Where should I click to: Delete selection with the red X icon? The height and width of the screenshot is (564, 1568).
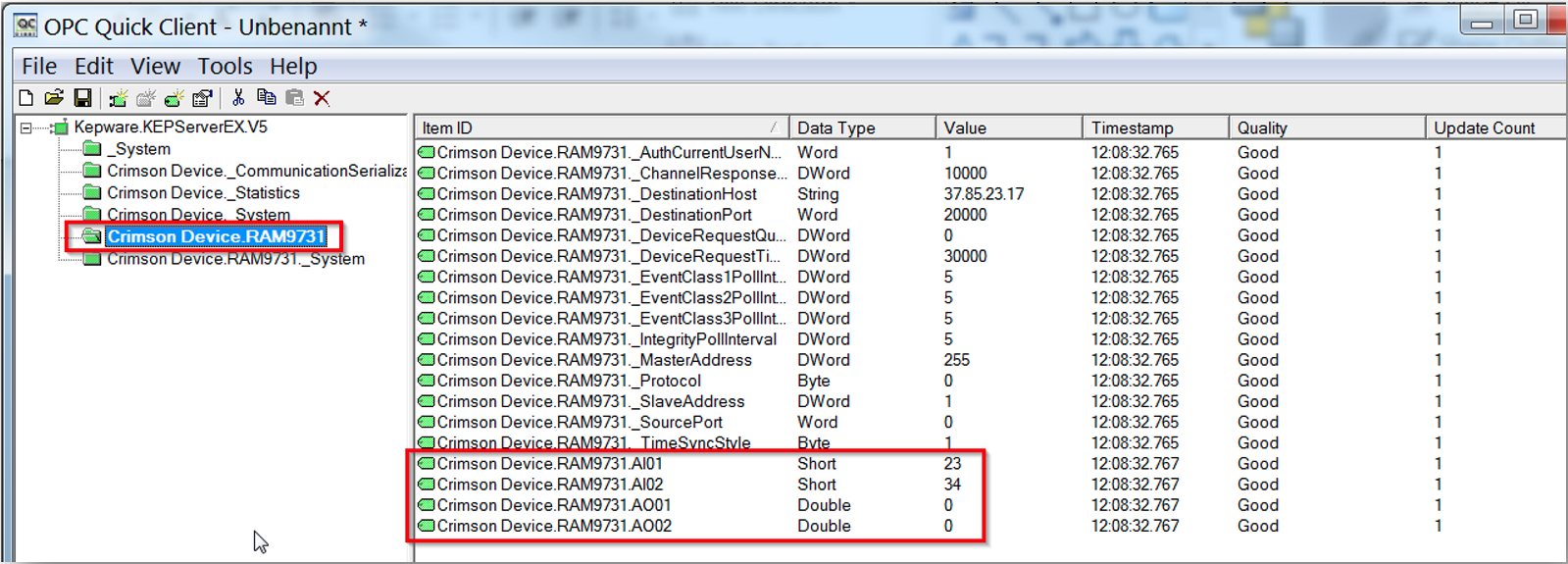322,98
